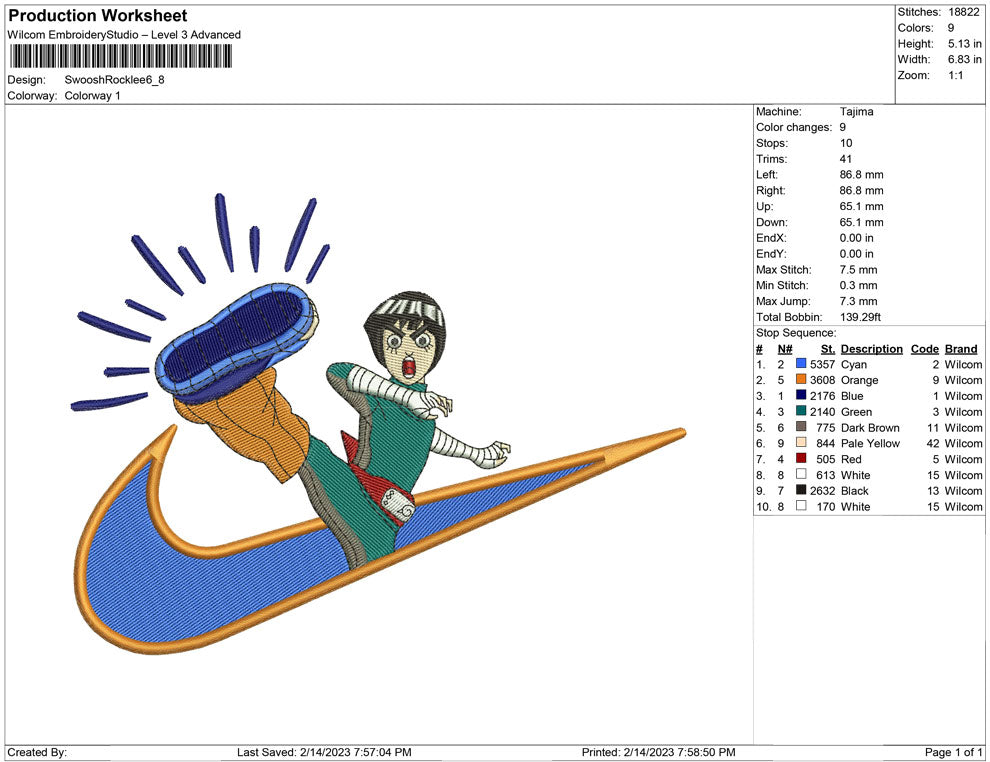Click the Red thread color swatch

(801, 458)
